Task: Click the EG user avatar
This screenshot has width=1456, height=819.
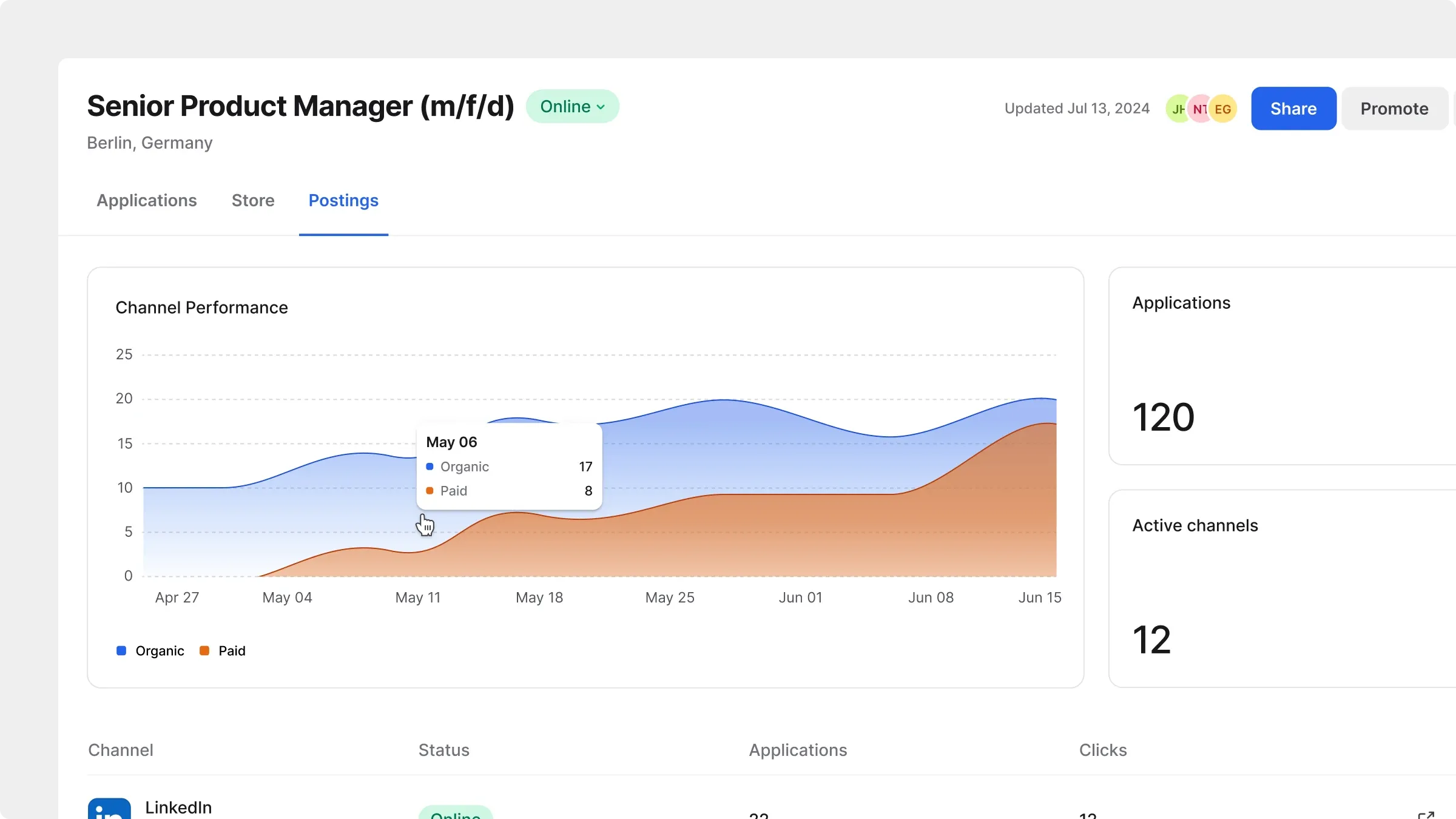Action: [x=1223, y=109]
